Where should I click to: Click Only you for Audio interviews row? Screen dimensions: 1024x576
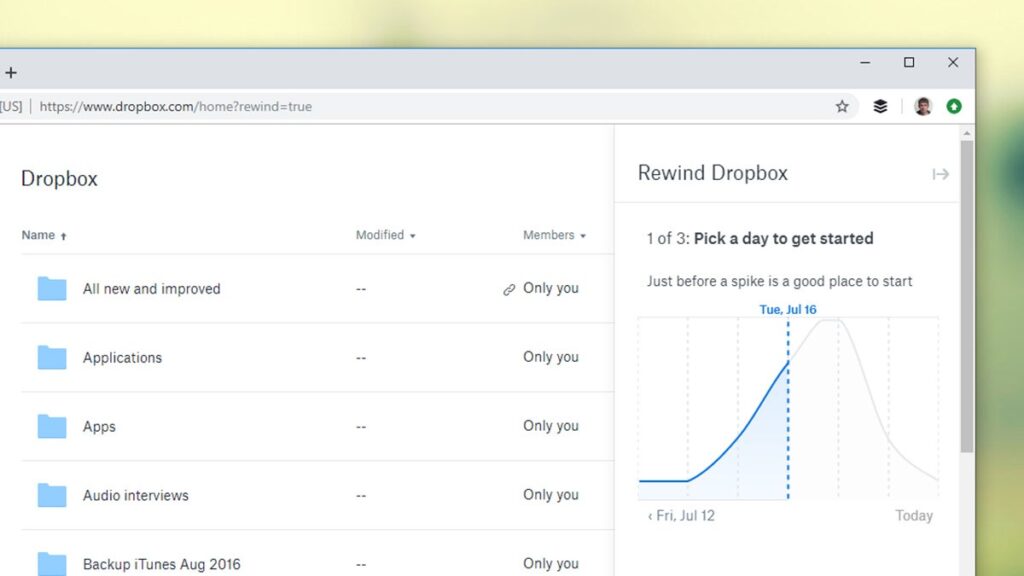tap(551, 495)
